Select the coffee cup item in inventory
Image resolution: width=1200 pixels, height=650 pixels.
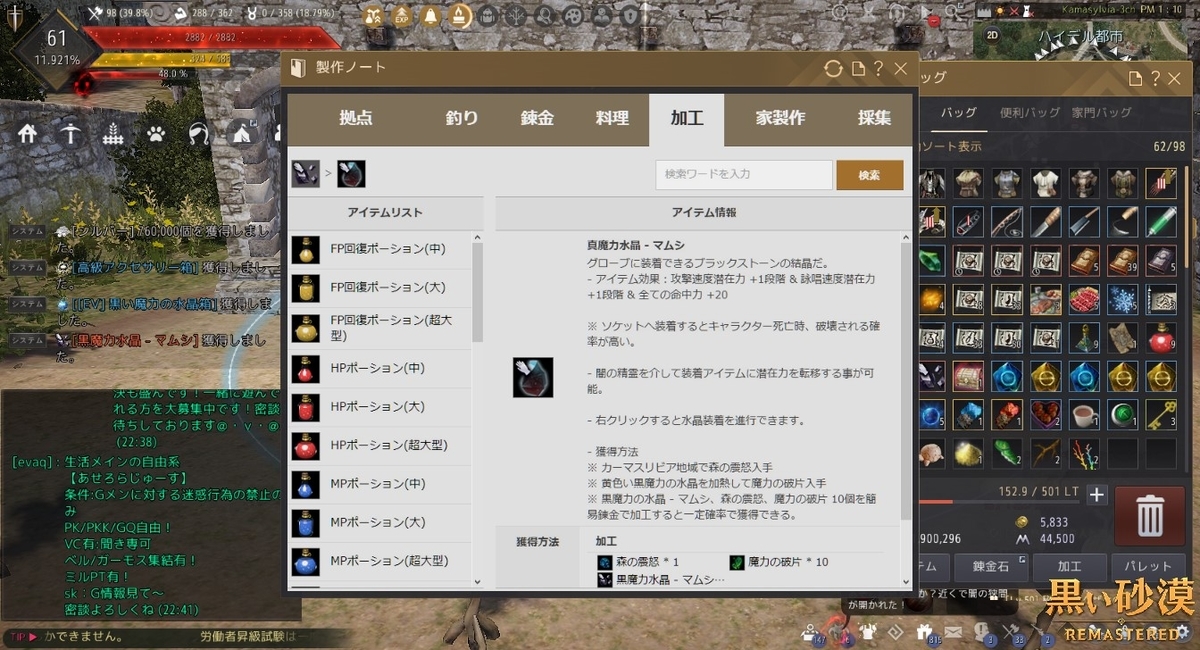point(1084,413)
